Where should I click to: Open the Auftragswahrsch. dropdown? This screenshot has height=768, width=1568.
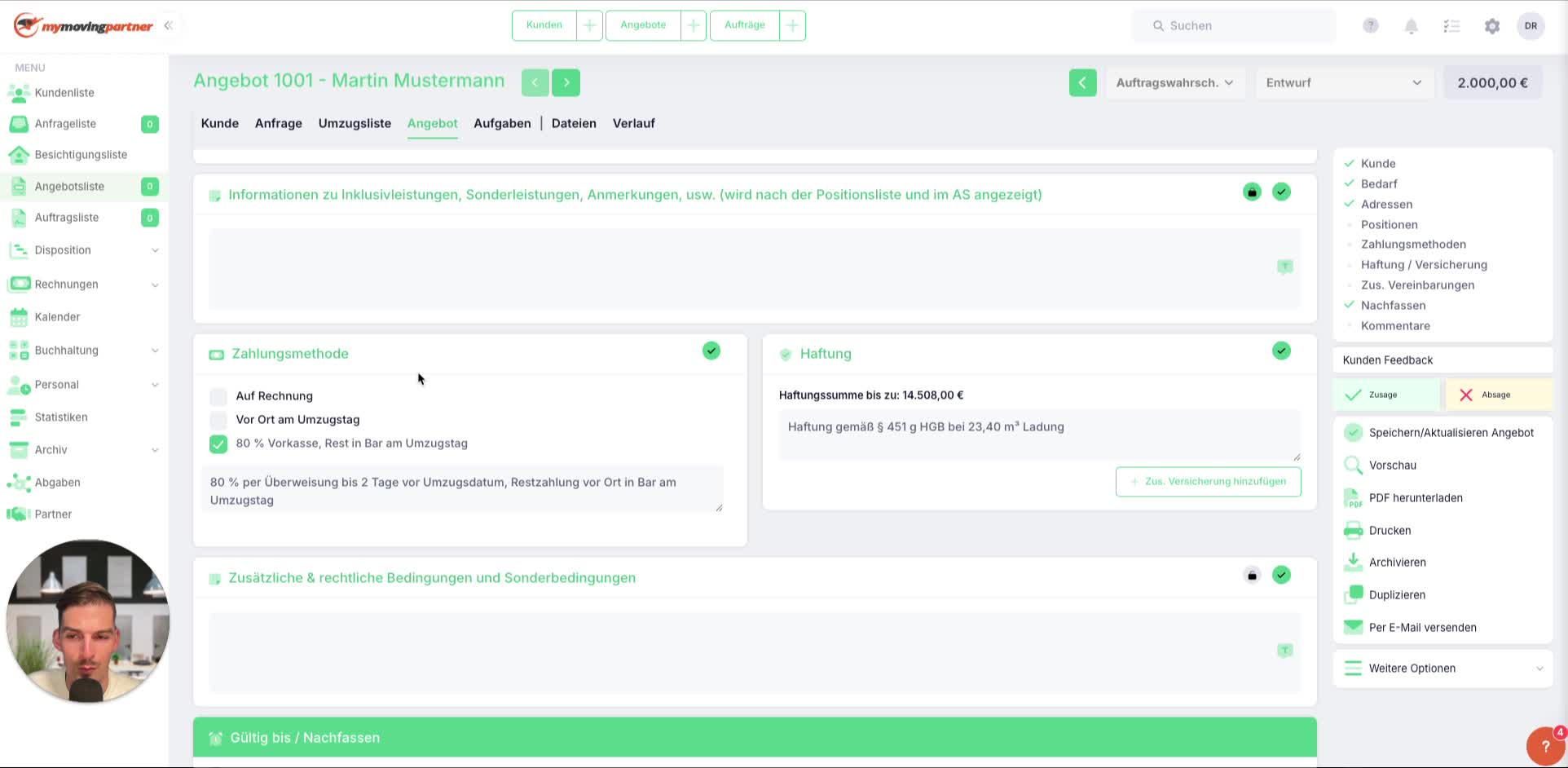tap(1174, 82)
